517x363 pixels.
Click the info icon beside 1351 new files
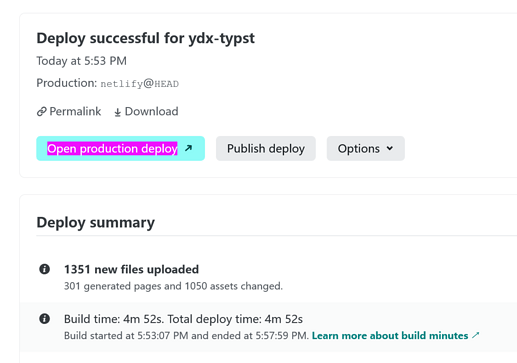point(44,269)
